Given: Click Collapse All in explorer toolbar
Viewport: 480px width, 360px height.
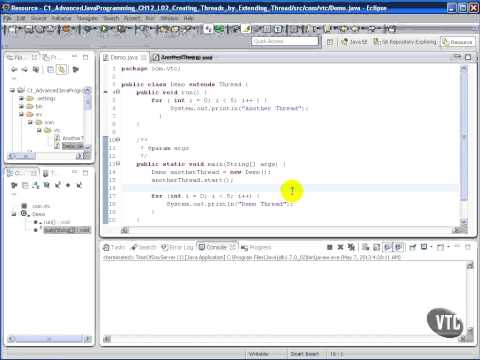Looking at the screenshot, I should 50,69.
